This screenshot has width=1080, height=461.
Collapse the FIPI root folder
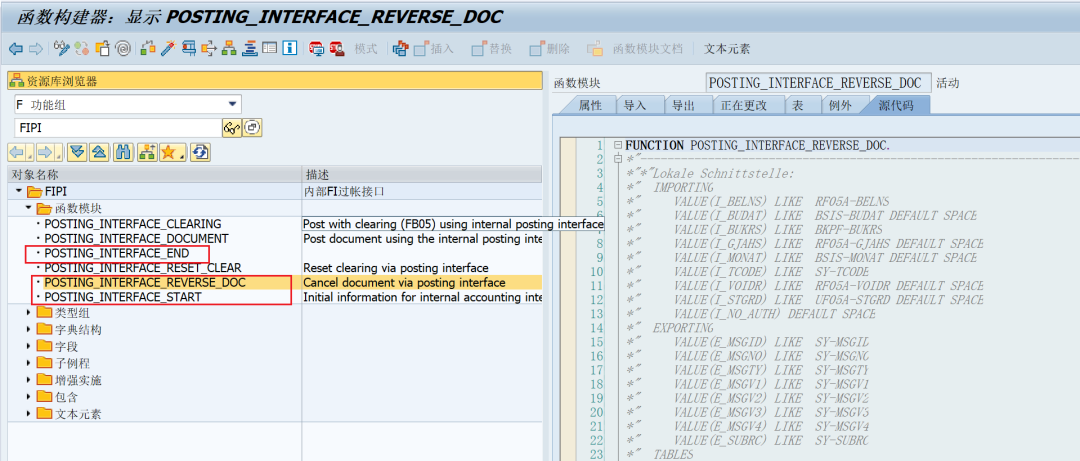(17, 191)
